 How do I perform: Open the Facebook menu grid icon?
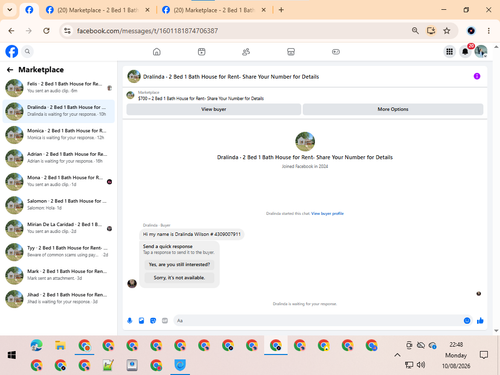[449, 52]
